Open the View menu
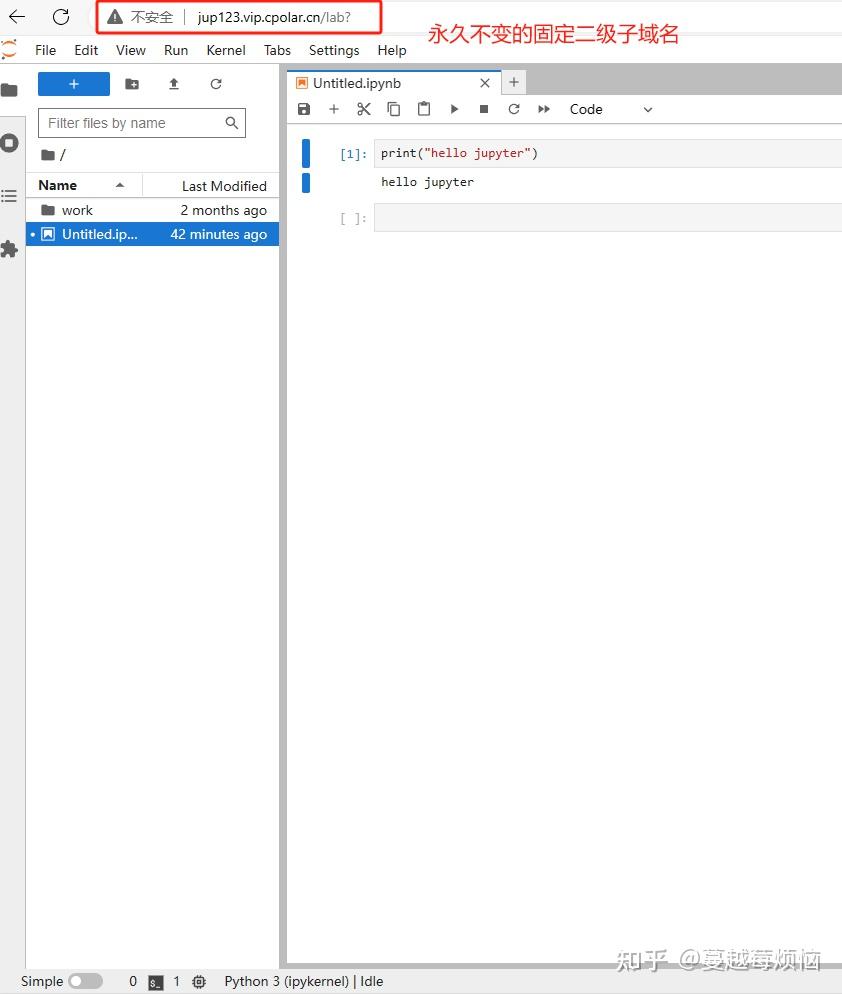Image resolution: width=842 pixels, height=994 pixels. point(131,50)
